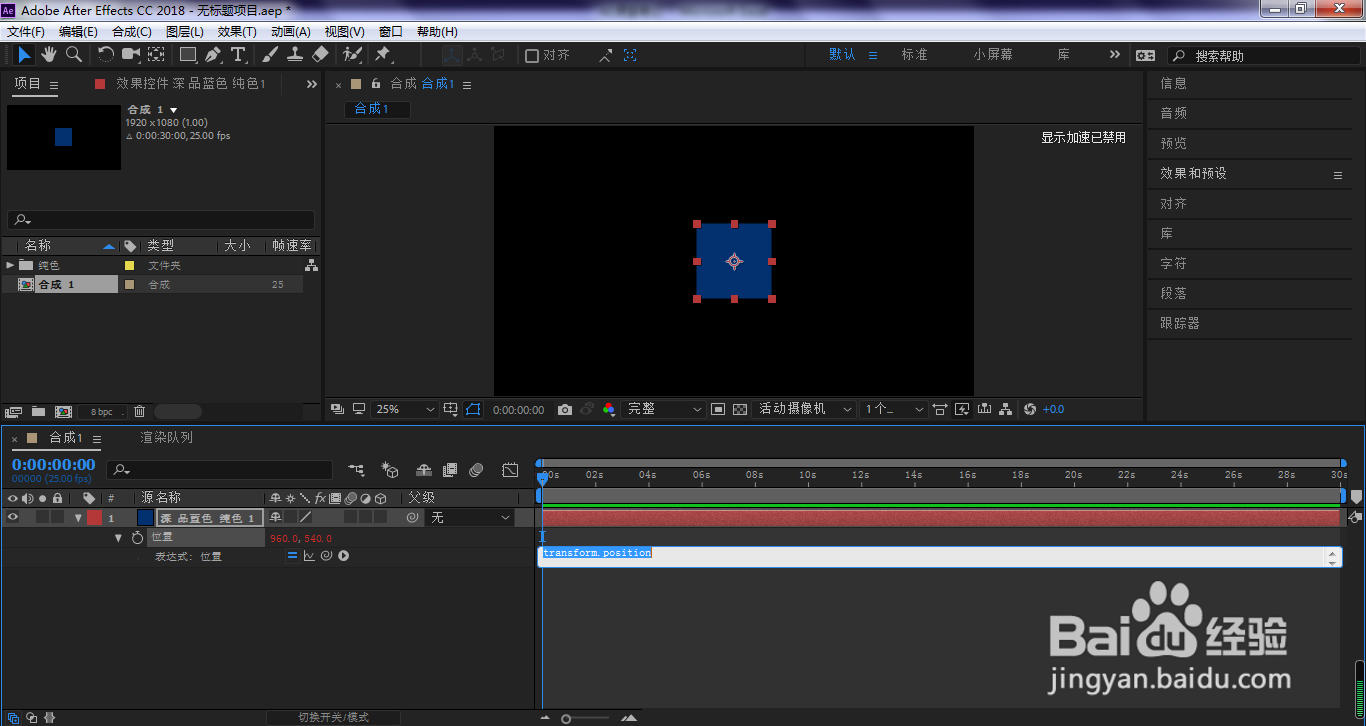Select the Clone Stamp tool
Viewport: 1366px width, 726px height.
[x=296, y=54]
